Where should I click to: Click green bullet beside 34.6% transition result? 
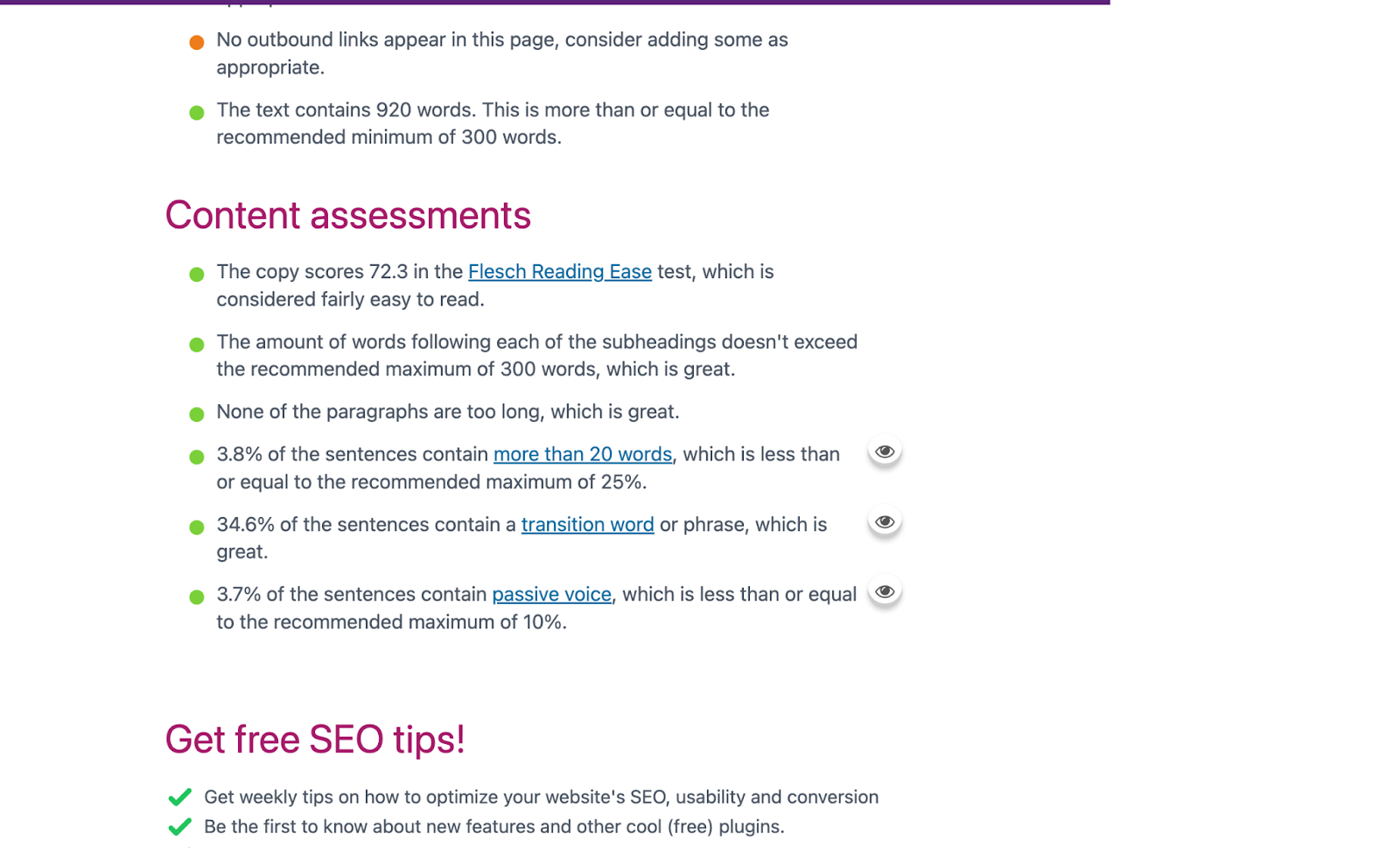point(197,527)
